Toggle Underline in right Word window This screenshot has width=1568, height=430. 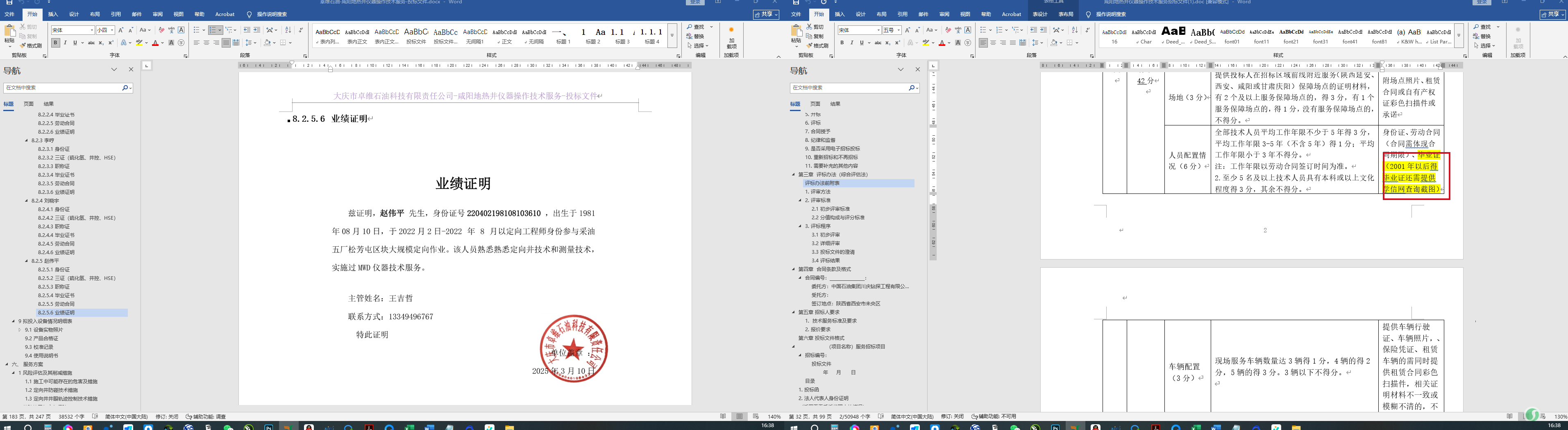pos(861,43)
